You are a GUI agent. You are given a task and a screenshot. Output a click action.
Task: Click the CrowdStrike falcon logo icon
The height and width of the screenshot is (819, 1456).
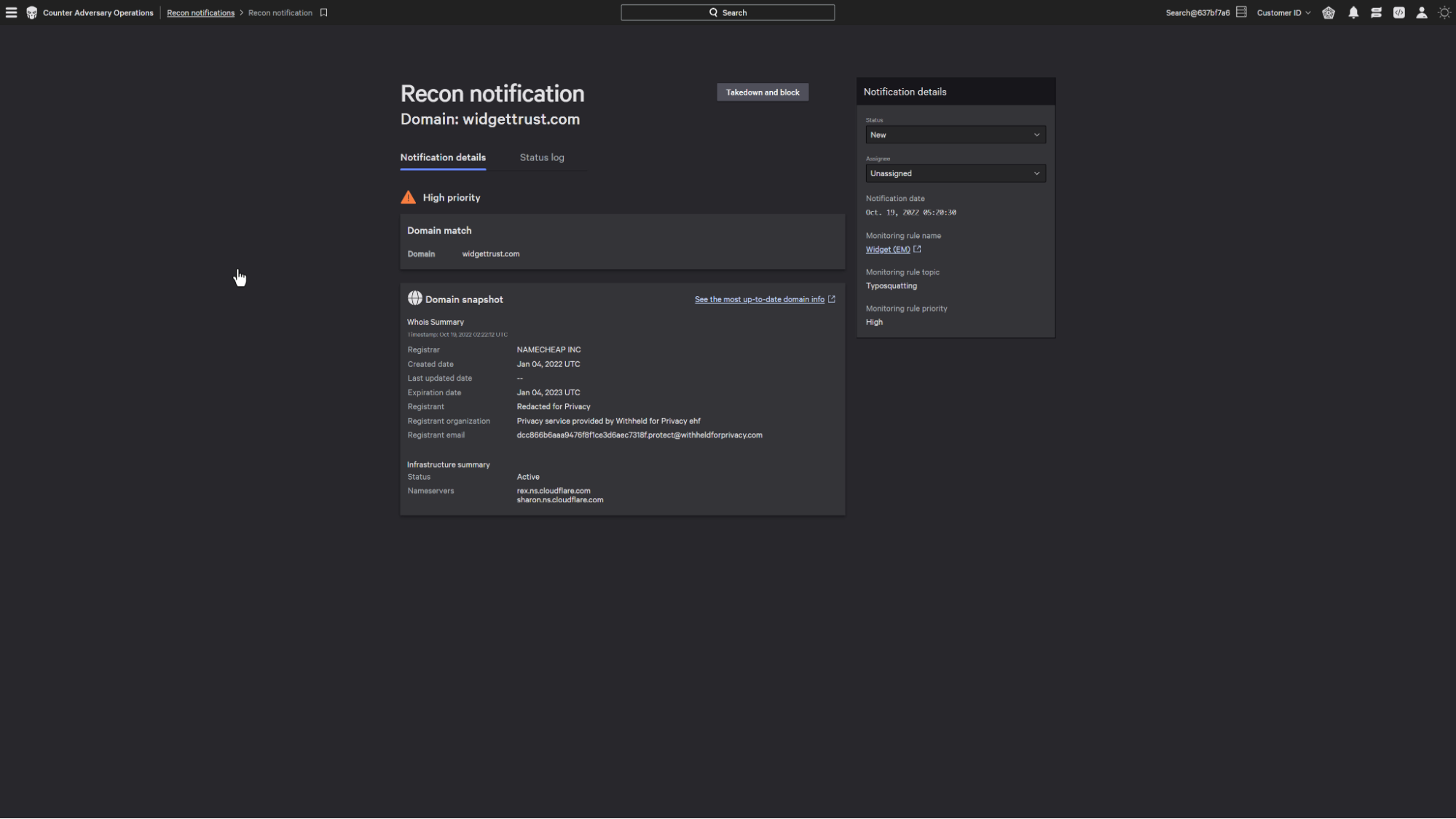[31, 12]
